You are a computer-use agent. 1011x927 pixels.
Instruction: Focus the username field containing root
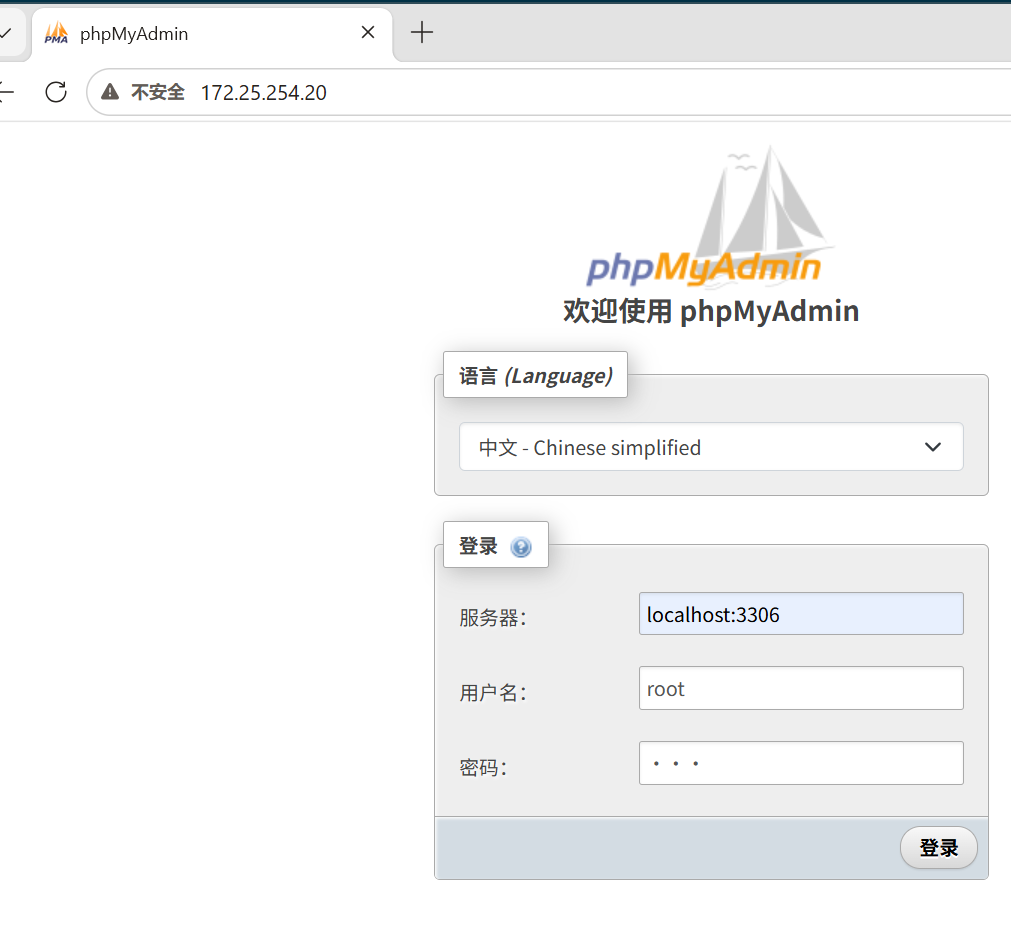click(801, 688)
